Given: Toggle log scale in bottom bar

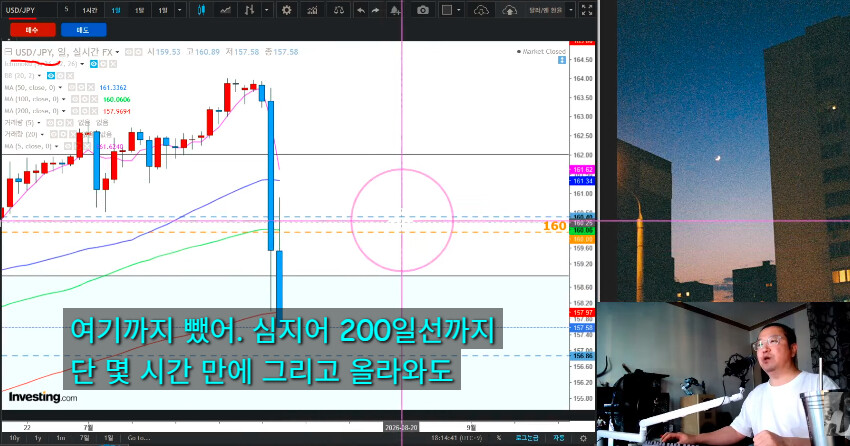Looking at the screenshot, I should [526, 438].
